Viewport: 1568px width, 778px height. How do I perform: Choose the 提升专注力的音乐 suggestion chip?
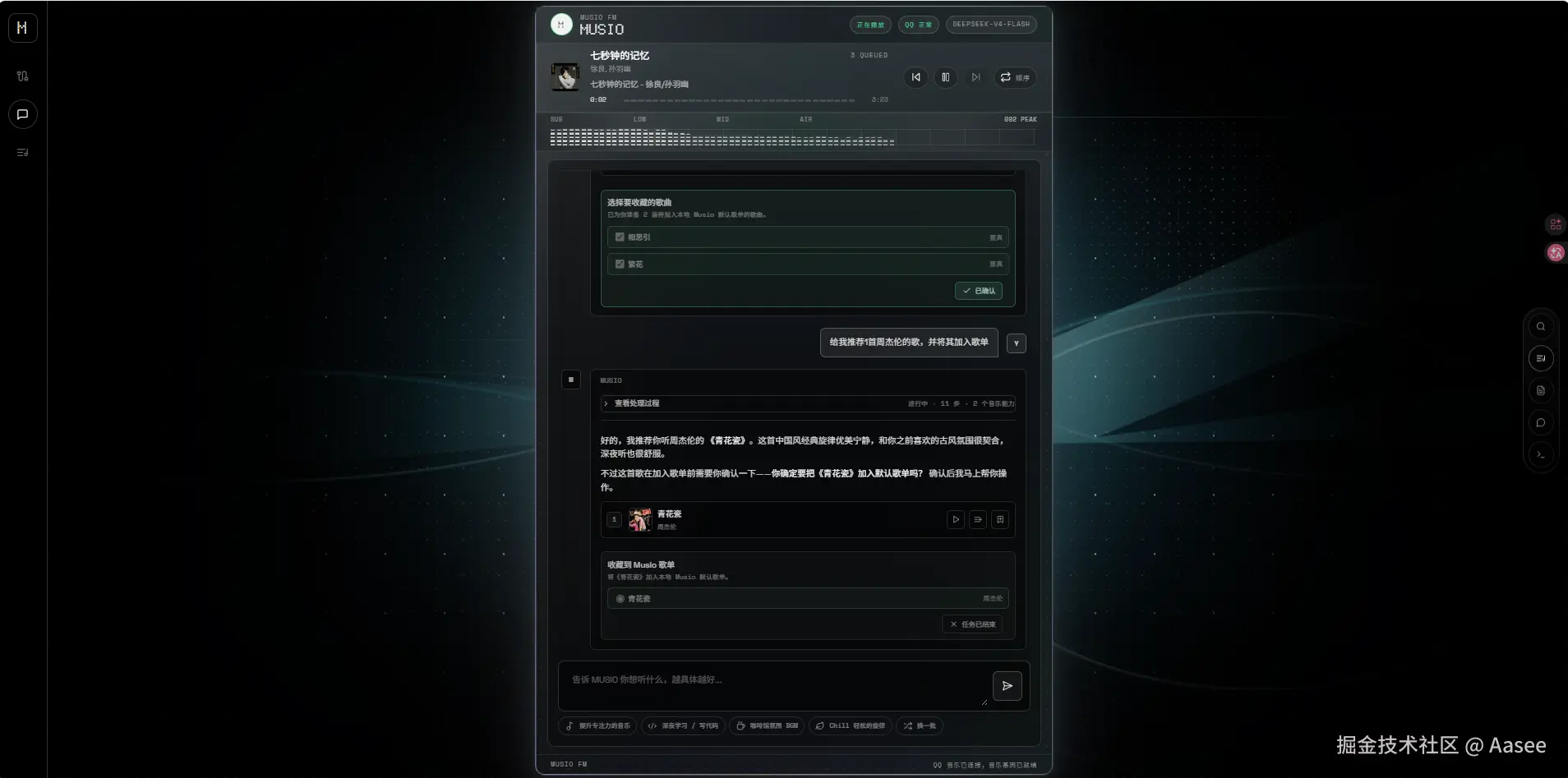597,726
